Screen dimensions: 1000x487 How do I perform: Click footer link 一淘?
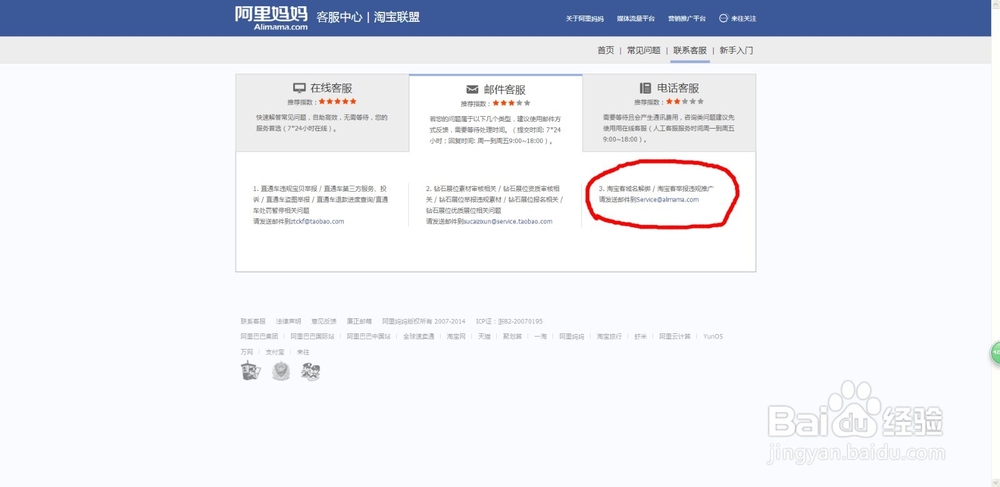click(x=540, y=337)
